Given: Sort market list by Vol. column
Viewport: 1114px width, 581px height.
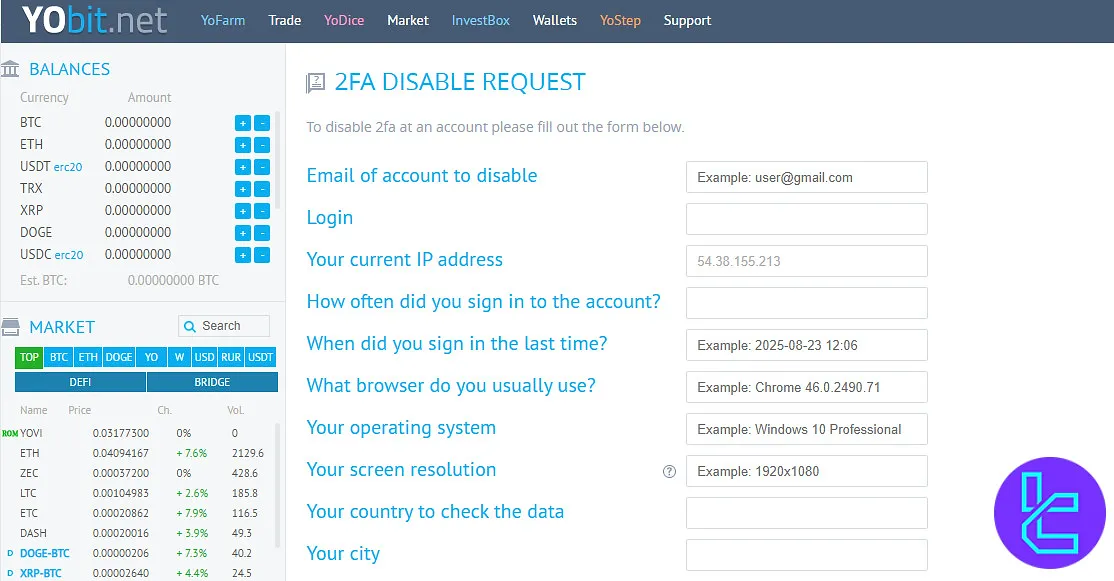Looking at the screenshot, I should tap(235, 410).
